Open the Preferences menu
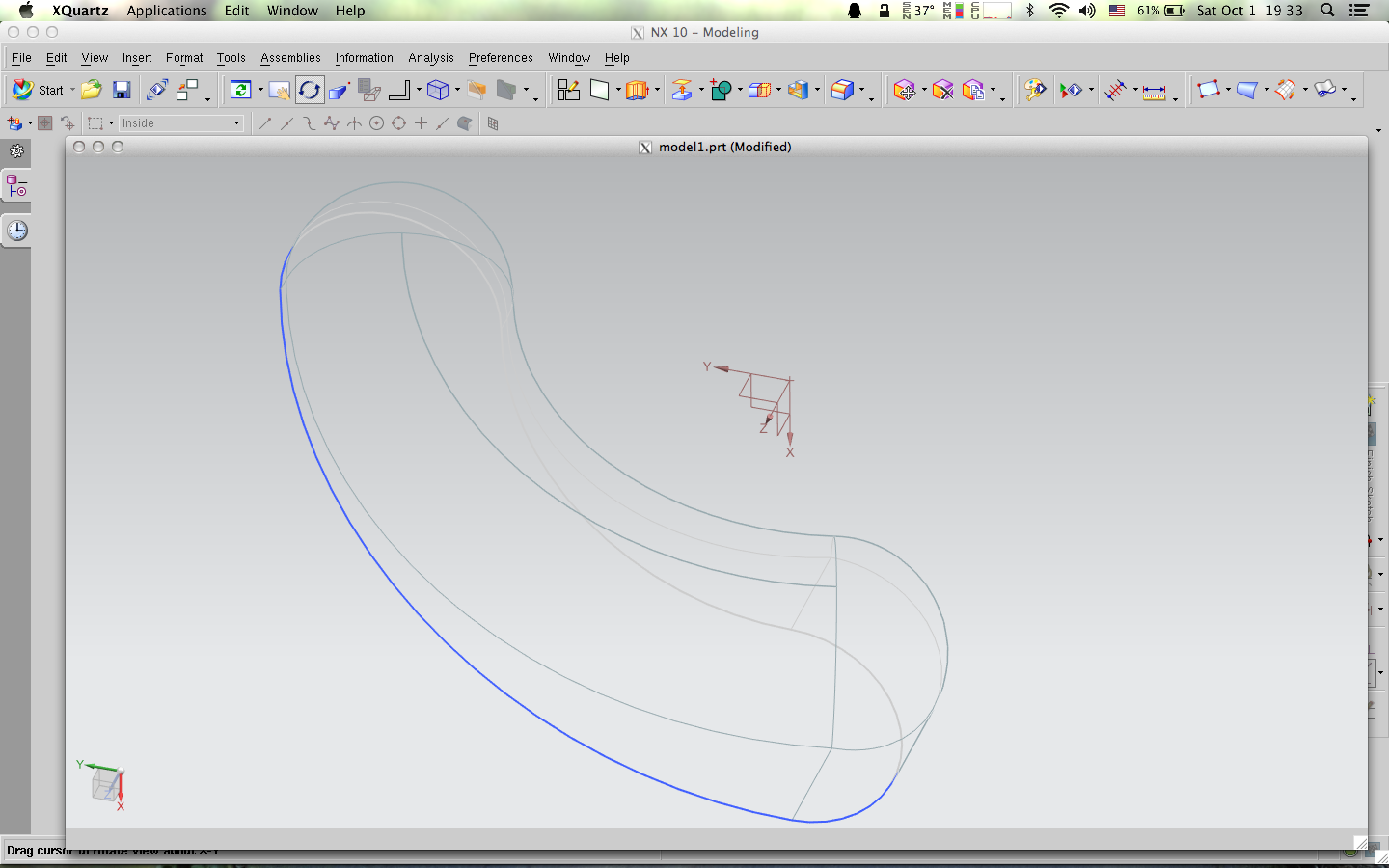Image resolution: width=1389 pixels, height=868 pixels. pyautogui.click(x=501, y=57)
